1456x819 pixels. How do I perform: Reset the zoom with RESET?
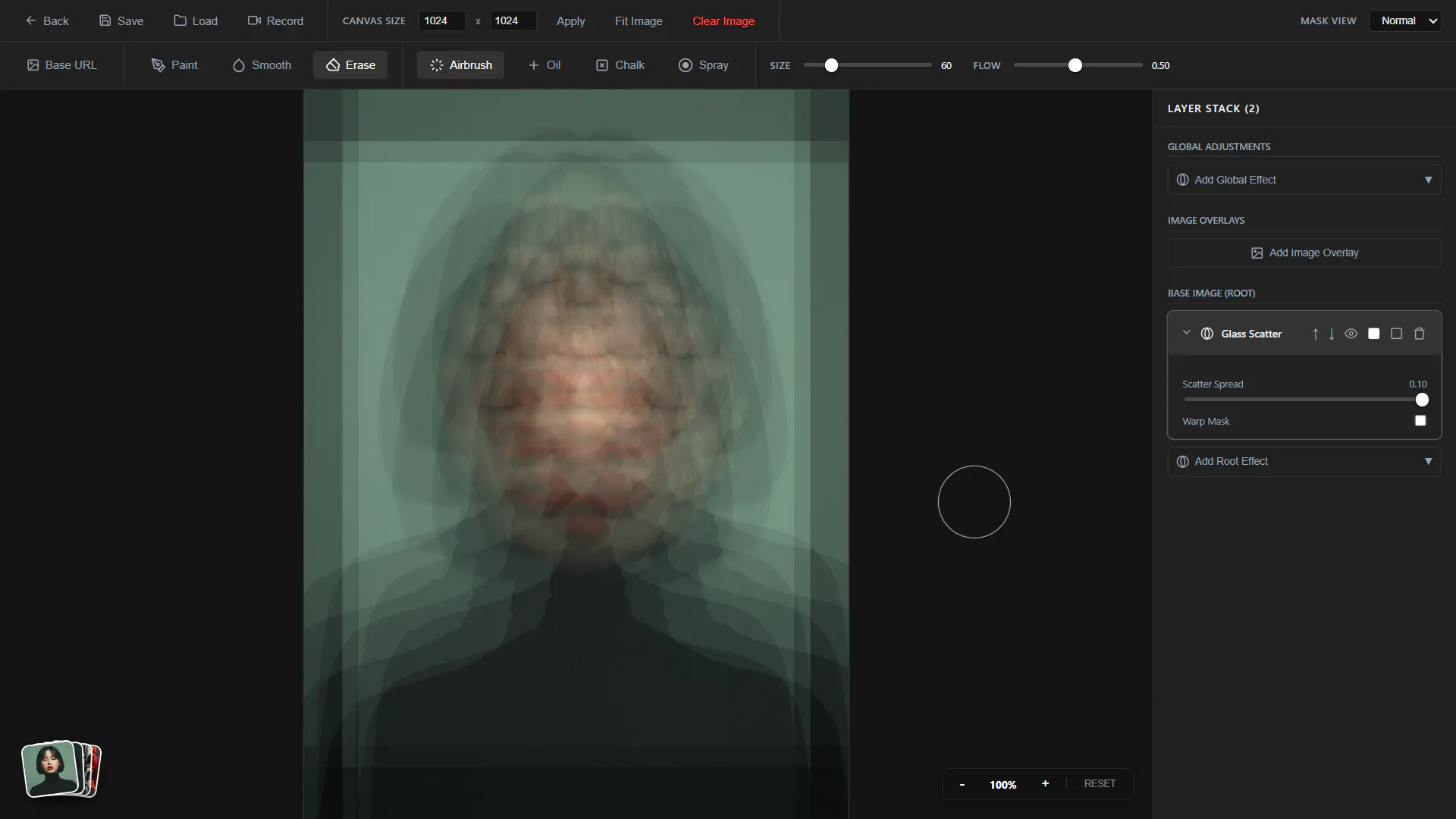click(x=1100, y=784)
